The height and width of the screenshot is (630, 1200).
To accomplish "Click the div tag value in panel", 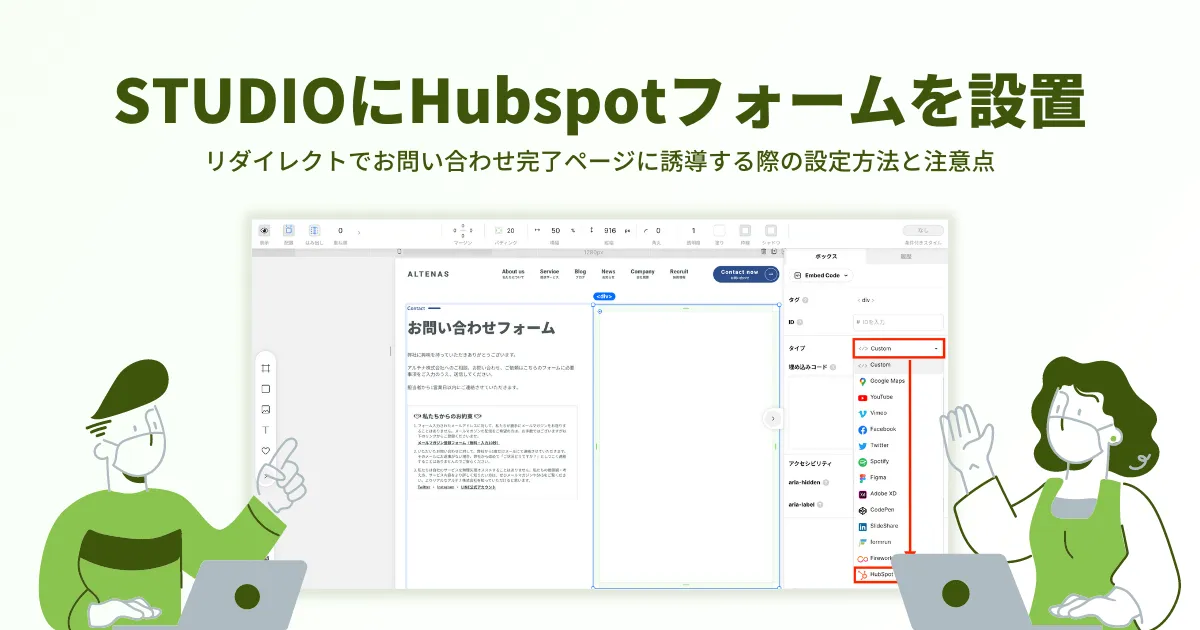I will (866, 299).
